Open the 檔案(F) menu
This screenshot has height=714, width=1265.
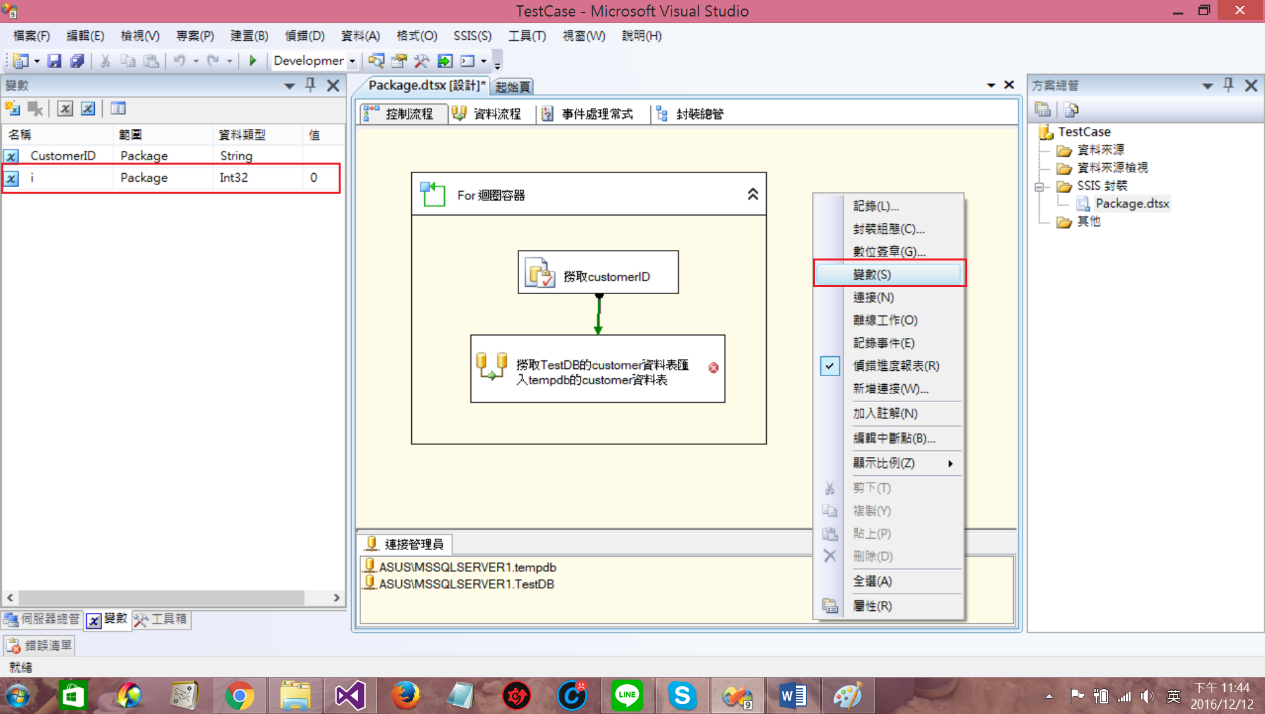click(32, 35)
